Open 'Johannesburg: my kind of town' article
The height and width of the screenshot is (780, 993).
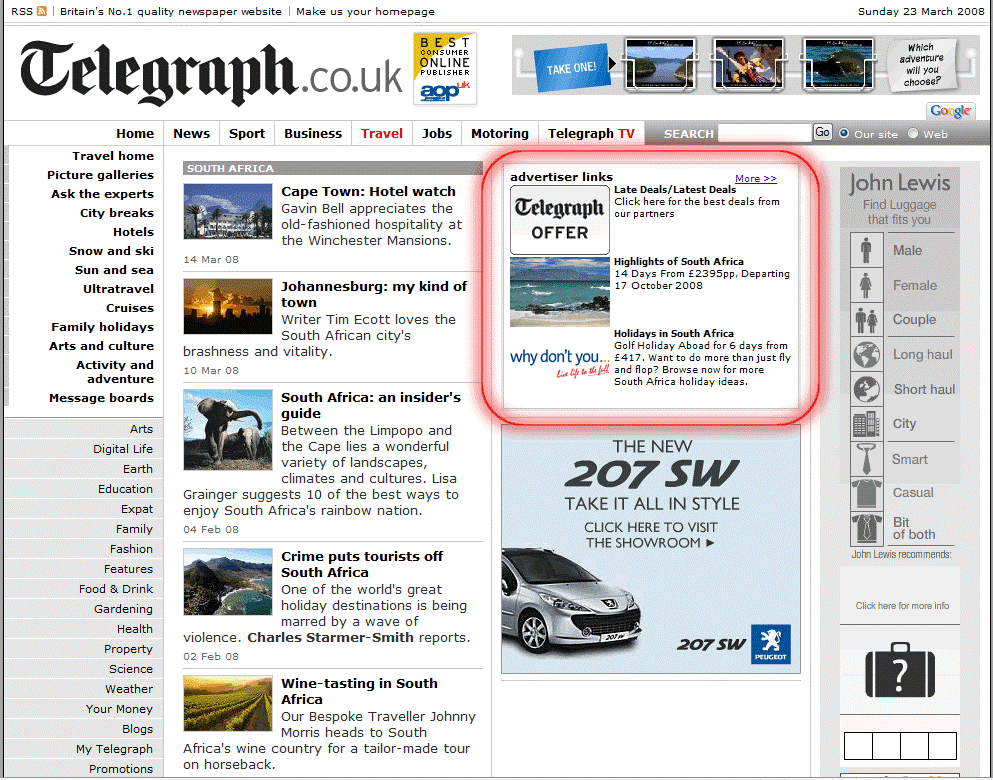374,294
